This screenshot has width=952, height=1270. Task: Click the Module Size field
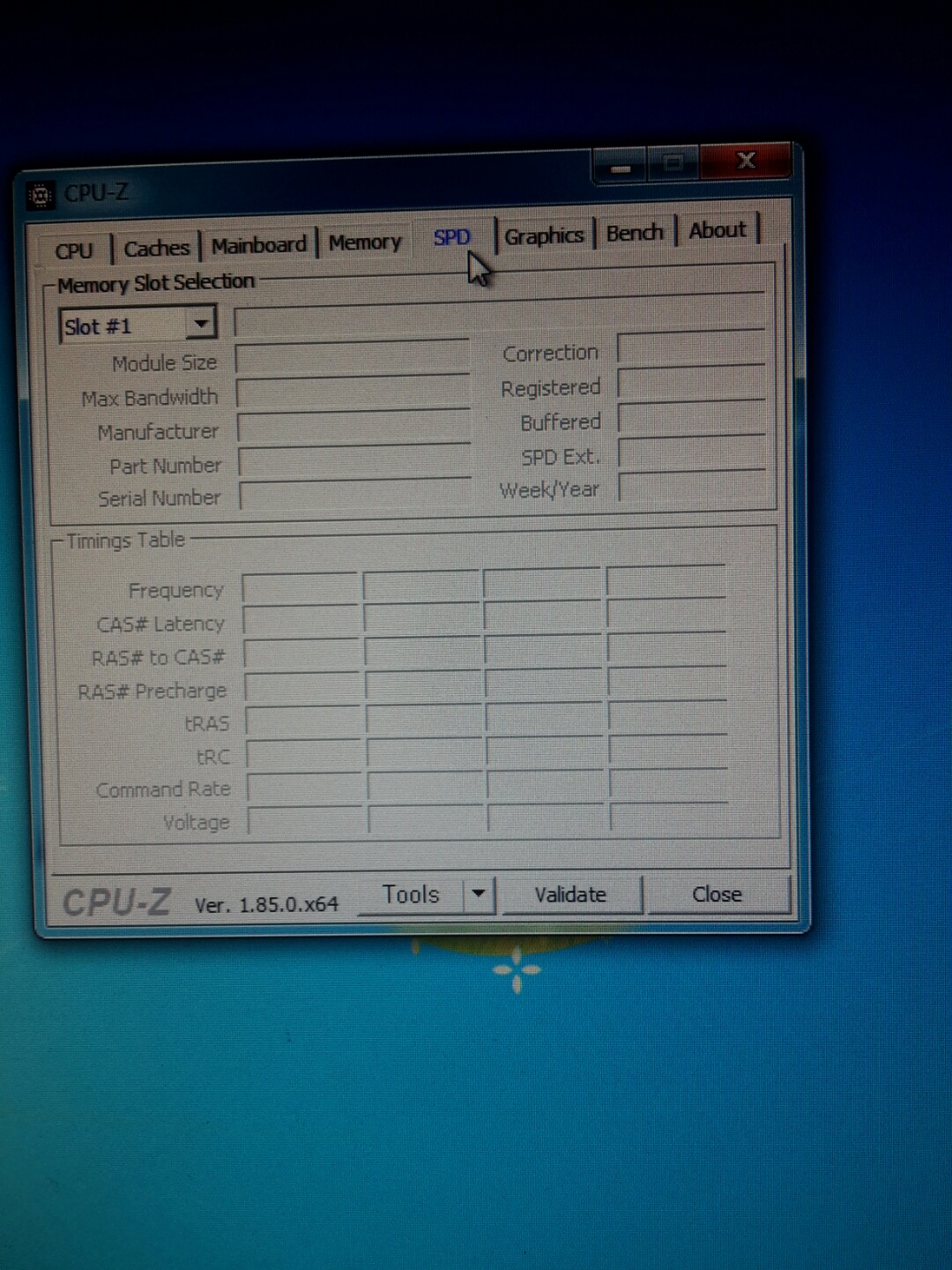tap(353, 358)
